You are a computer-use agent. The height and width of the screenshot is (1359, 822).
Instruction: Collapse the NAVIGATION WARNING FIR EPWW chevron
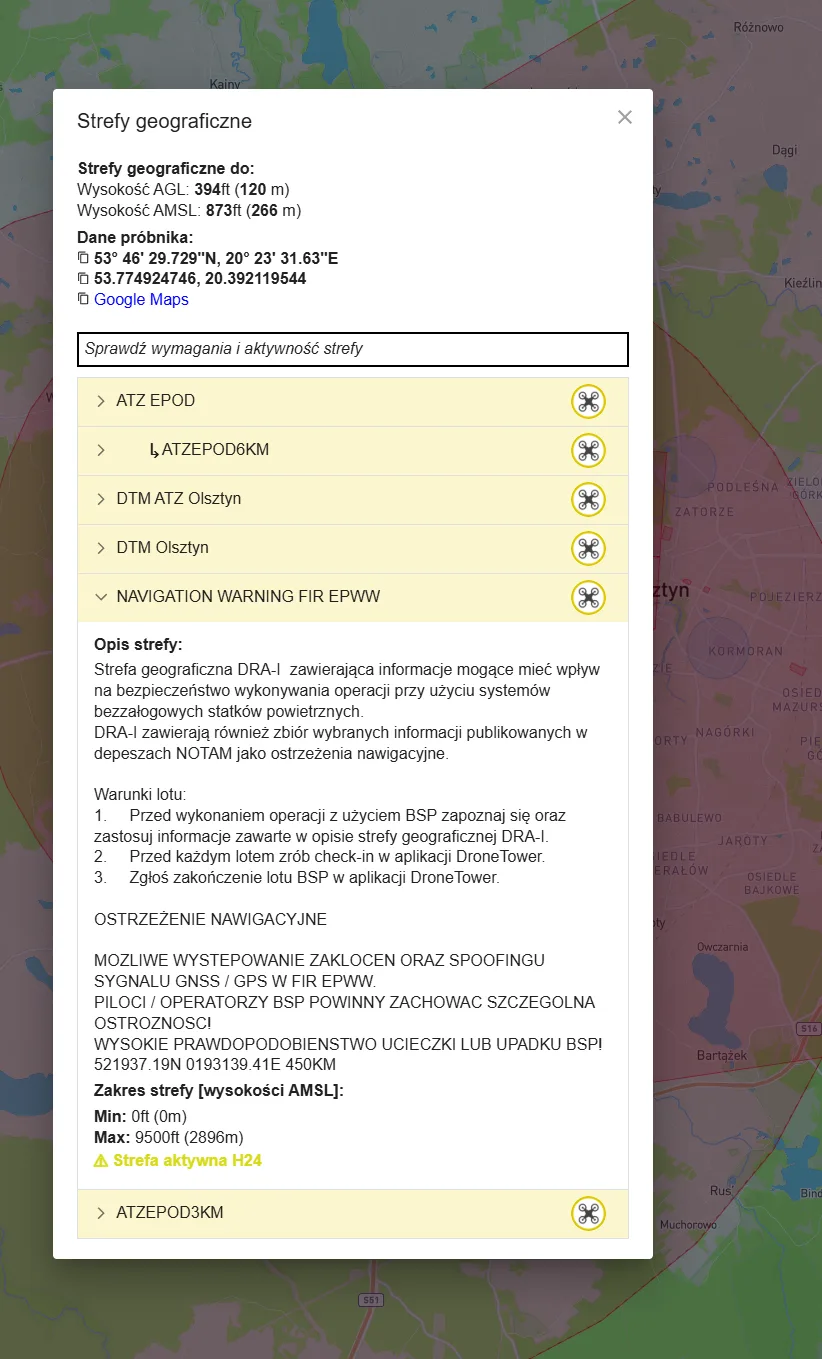(x=101, y=597)
